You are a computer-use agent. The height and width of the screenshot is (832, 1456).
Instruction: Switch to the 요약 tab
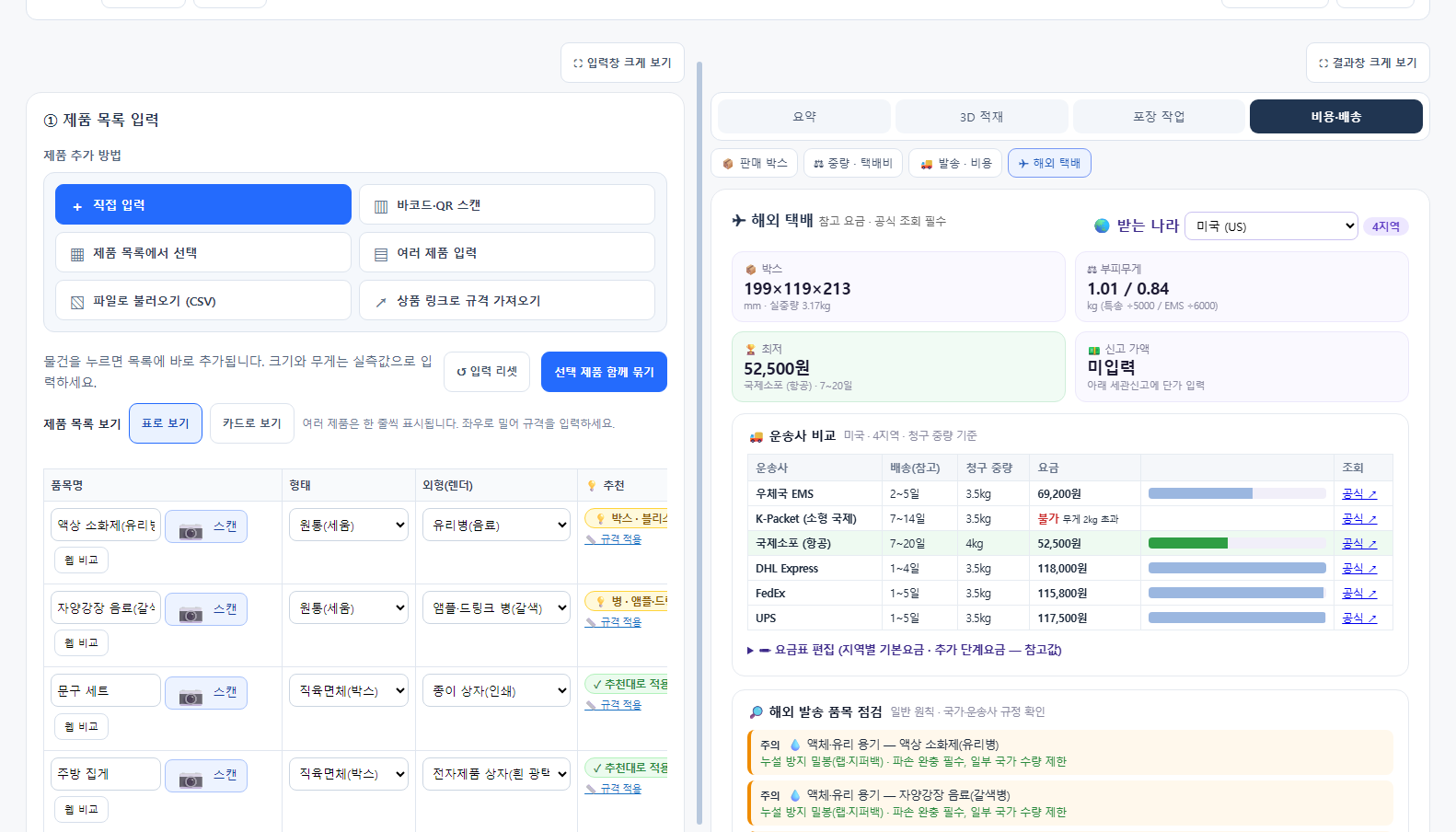click(804, 117)
